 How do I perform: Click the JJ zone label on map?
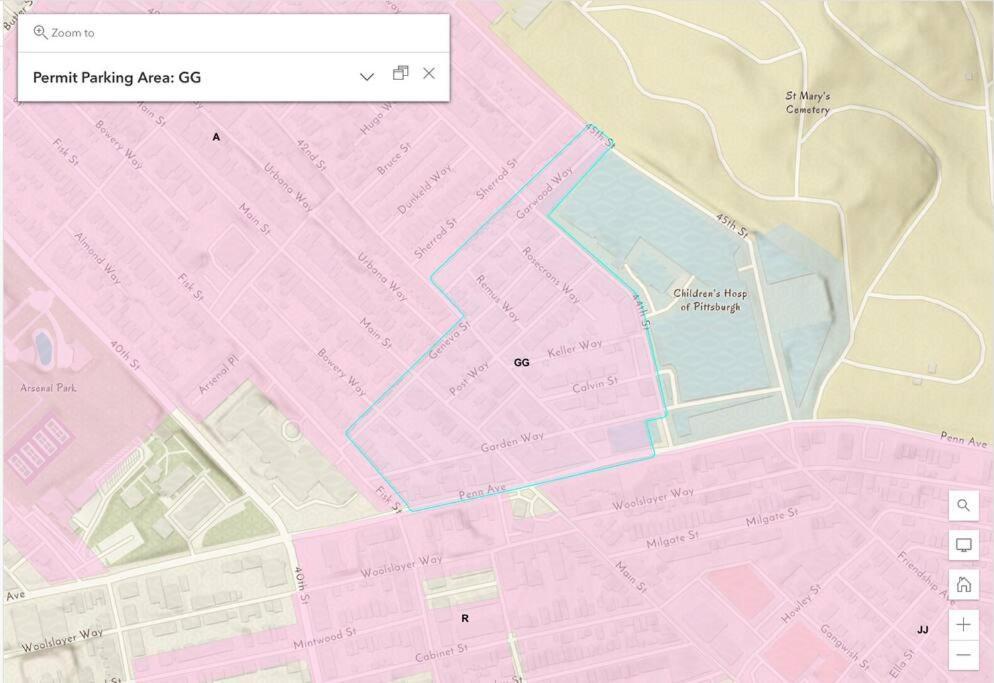pos(922,630)
